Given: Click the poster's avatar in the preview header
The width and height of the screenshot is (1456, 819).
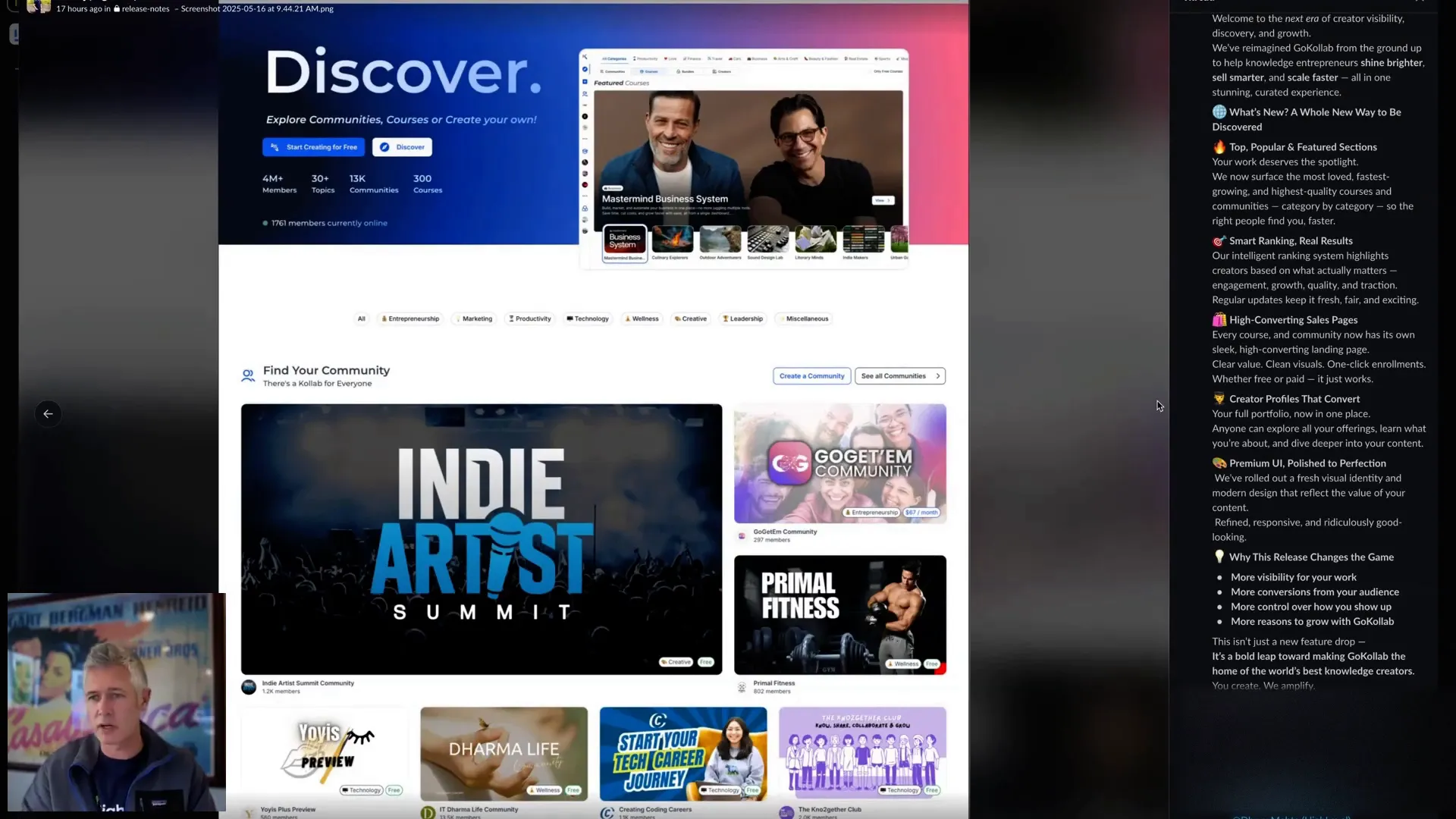Looking at the screenshot, I should [39, 7].
